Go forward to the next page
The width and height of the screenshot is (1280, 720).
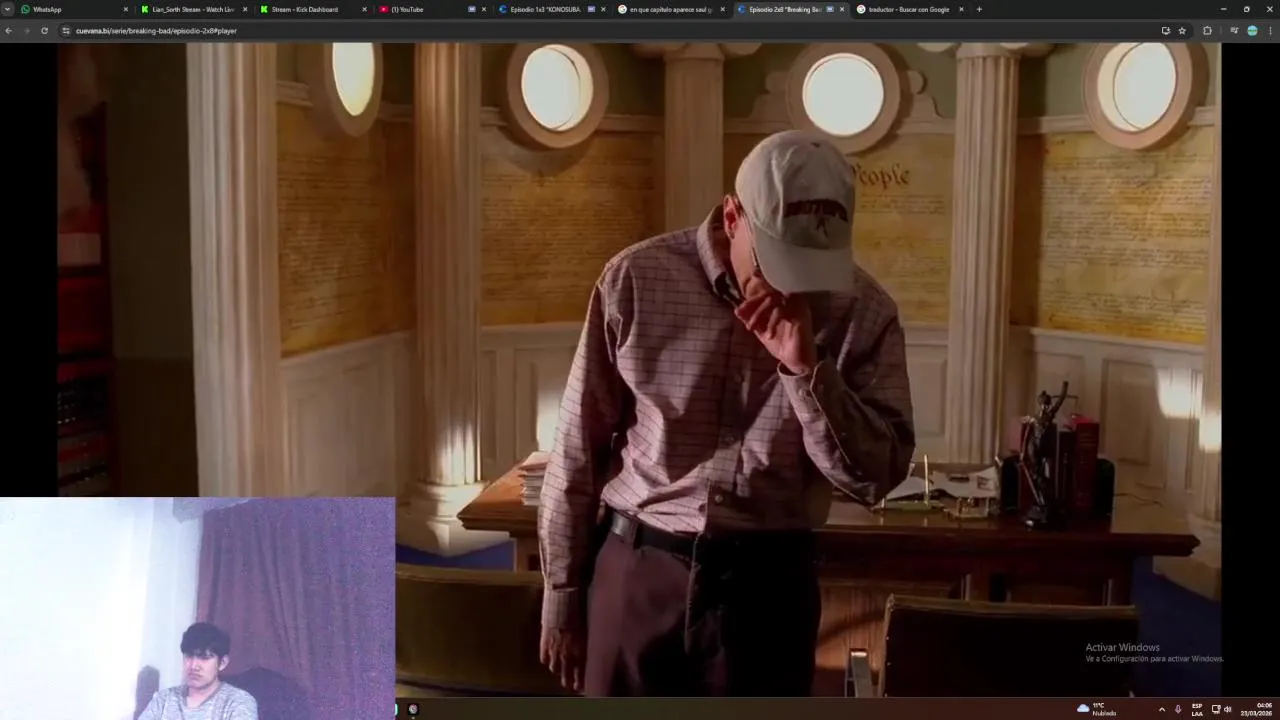click(x=26, y=31)
